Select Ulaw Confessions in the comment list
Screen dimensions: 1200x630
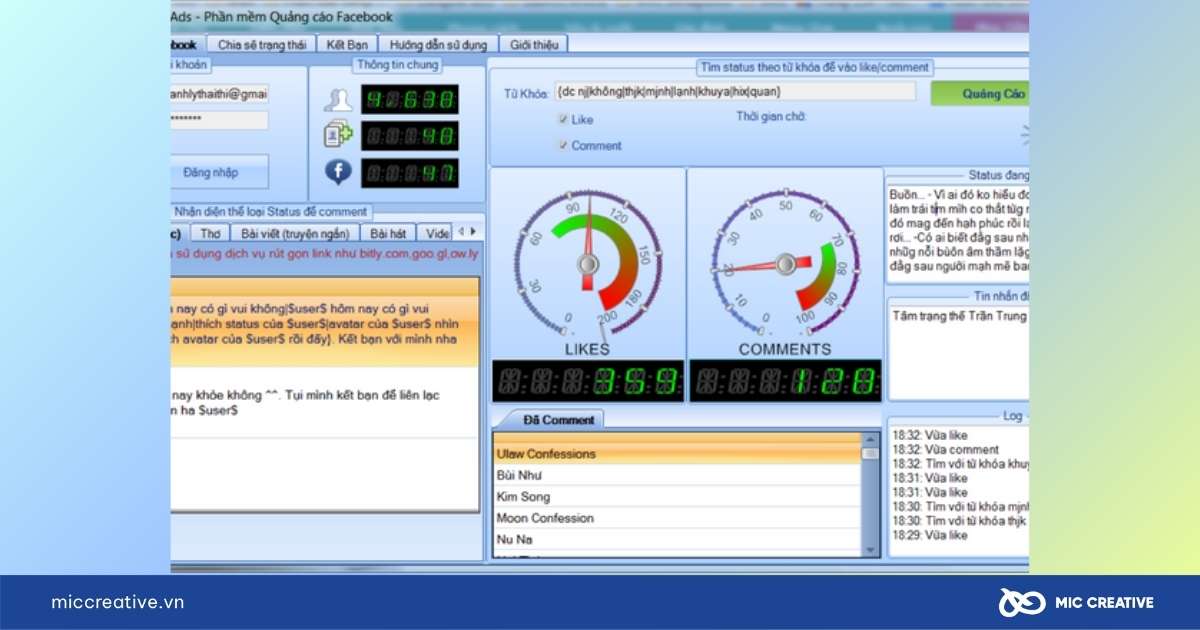pos(677,454)
